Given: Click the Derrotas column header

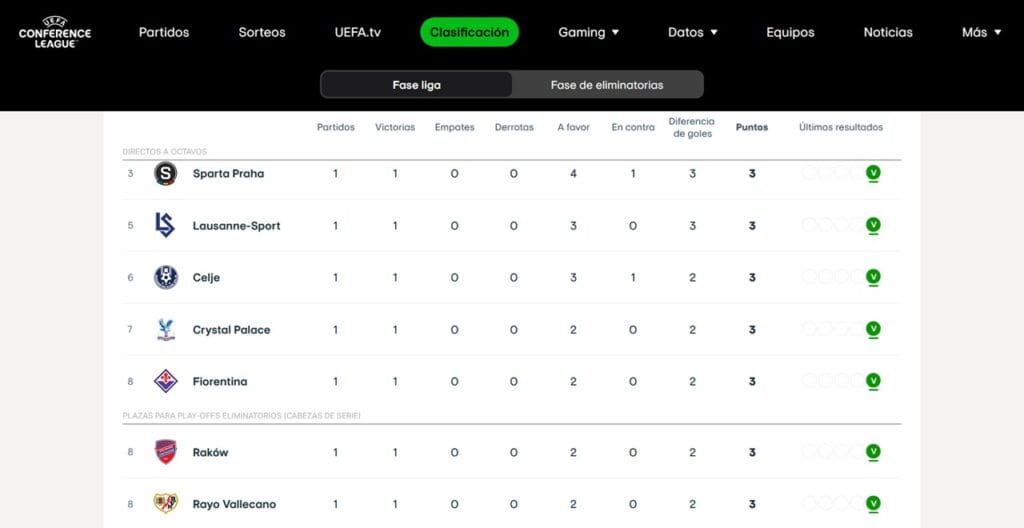Looking at the screenshot, I should pos(514,127).
